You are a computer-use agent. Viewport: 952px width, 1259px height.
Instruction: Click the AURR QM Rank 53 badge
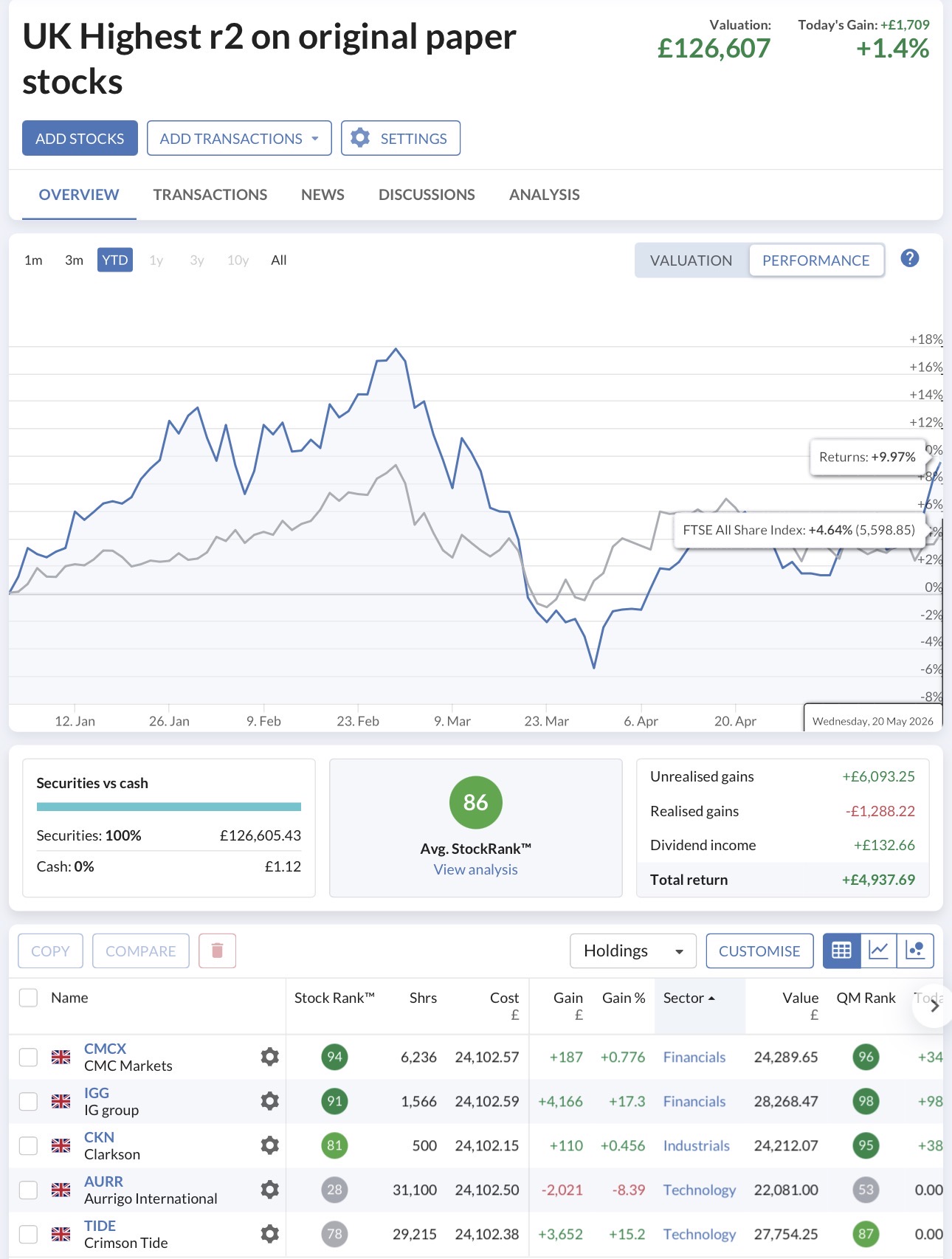point(866,1190)
